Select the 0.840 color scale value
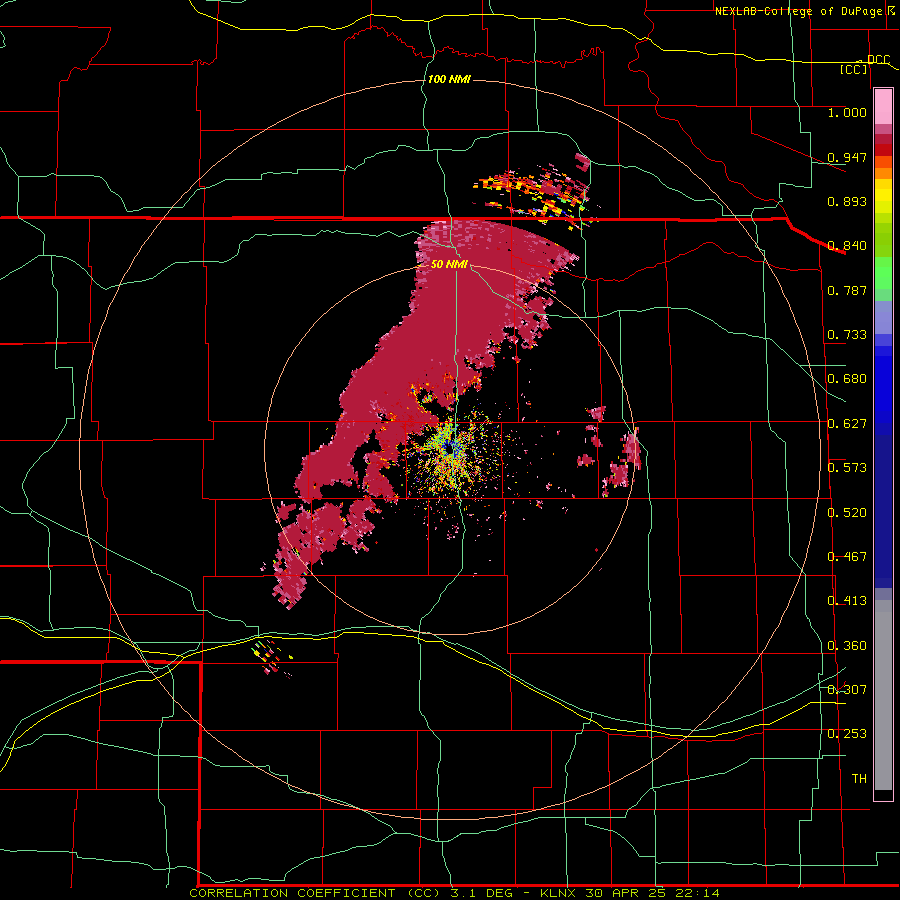Screen dimensions: 900x900 [847, 246]
